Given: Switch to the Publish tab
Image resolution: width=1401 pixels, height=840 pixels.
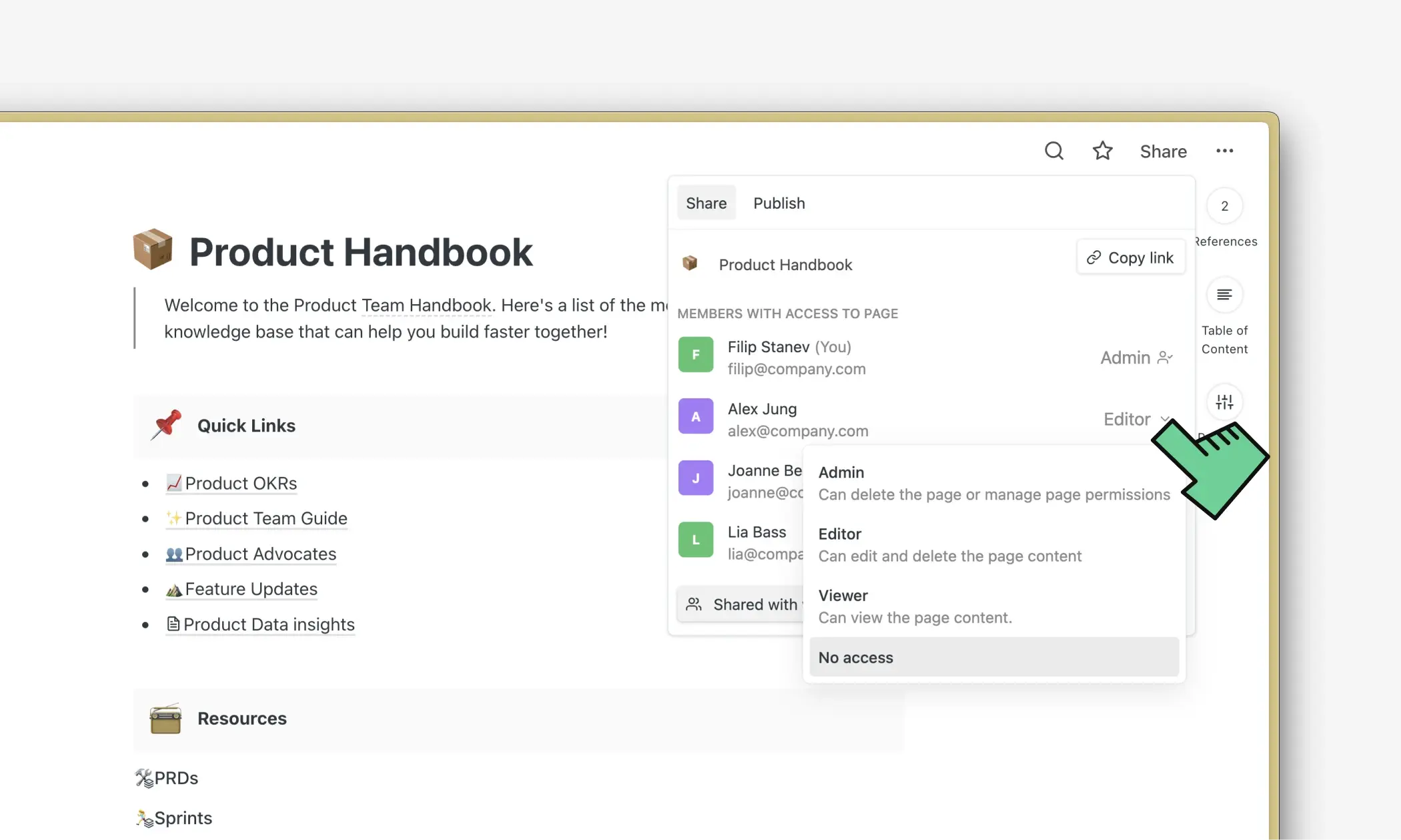Looking at the screenshot, I should [x=779, y=203].
